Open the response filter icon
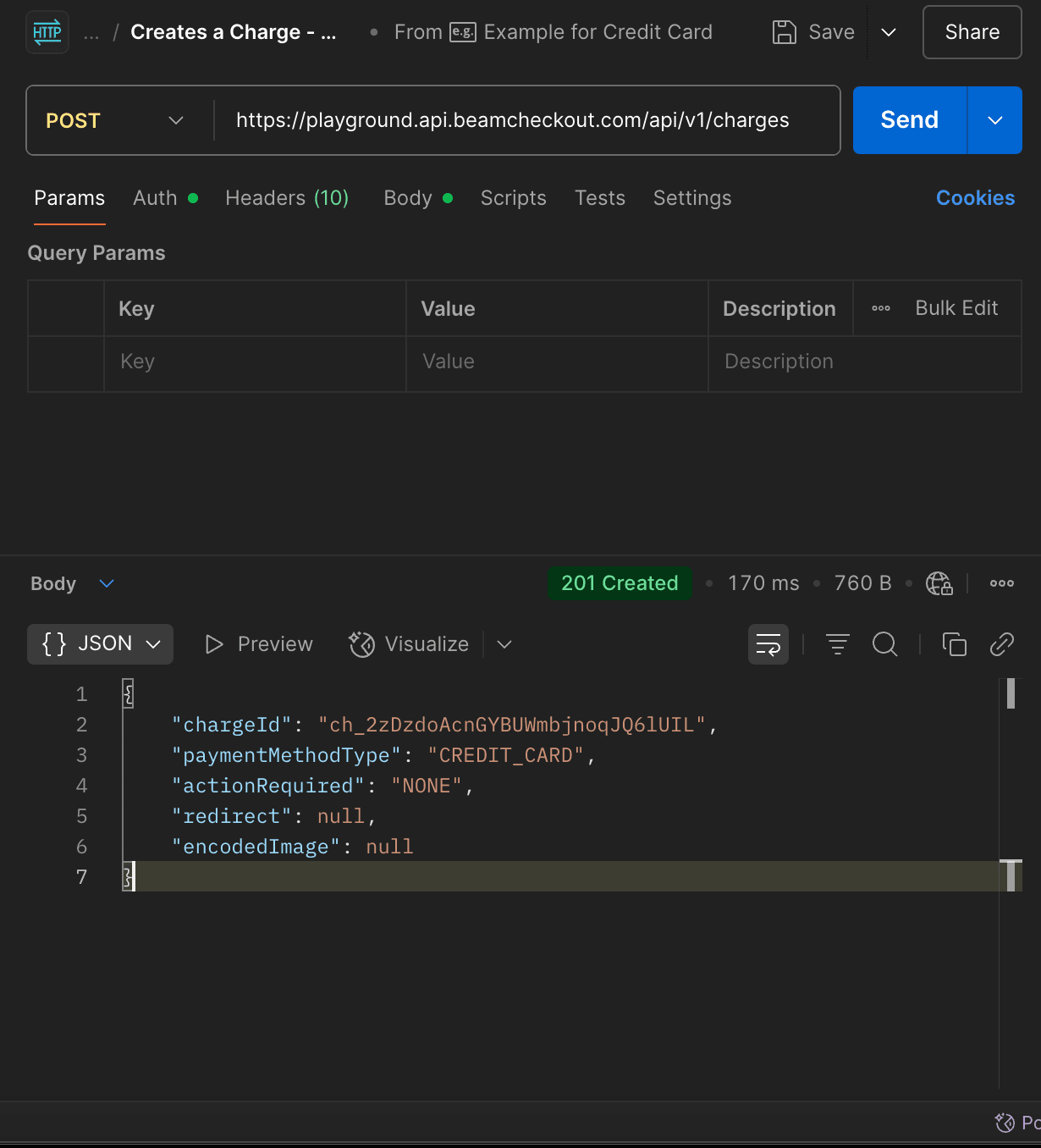This screenshot has width=1041, height=1148. click(837, 644)
